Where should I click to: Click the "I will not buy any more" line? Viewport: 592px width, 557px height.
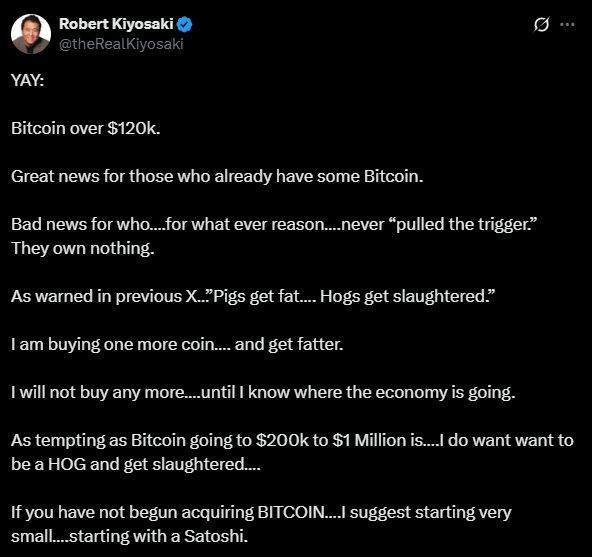(263, 392)
